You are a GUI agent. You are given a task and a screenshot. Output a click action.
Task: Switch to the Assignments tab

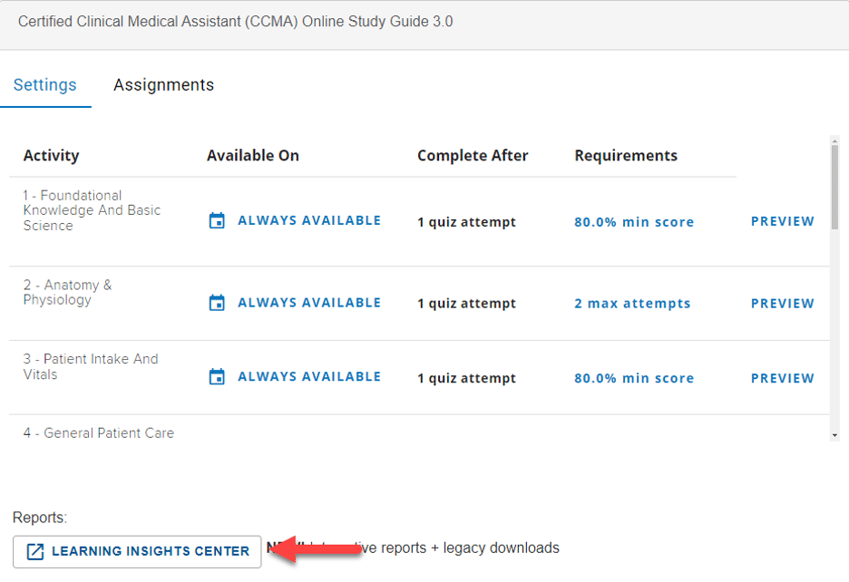pyautogui.click(x=163, y=85)
